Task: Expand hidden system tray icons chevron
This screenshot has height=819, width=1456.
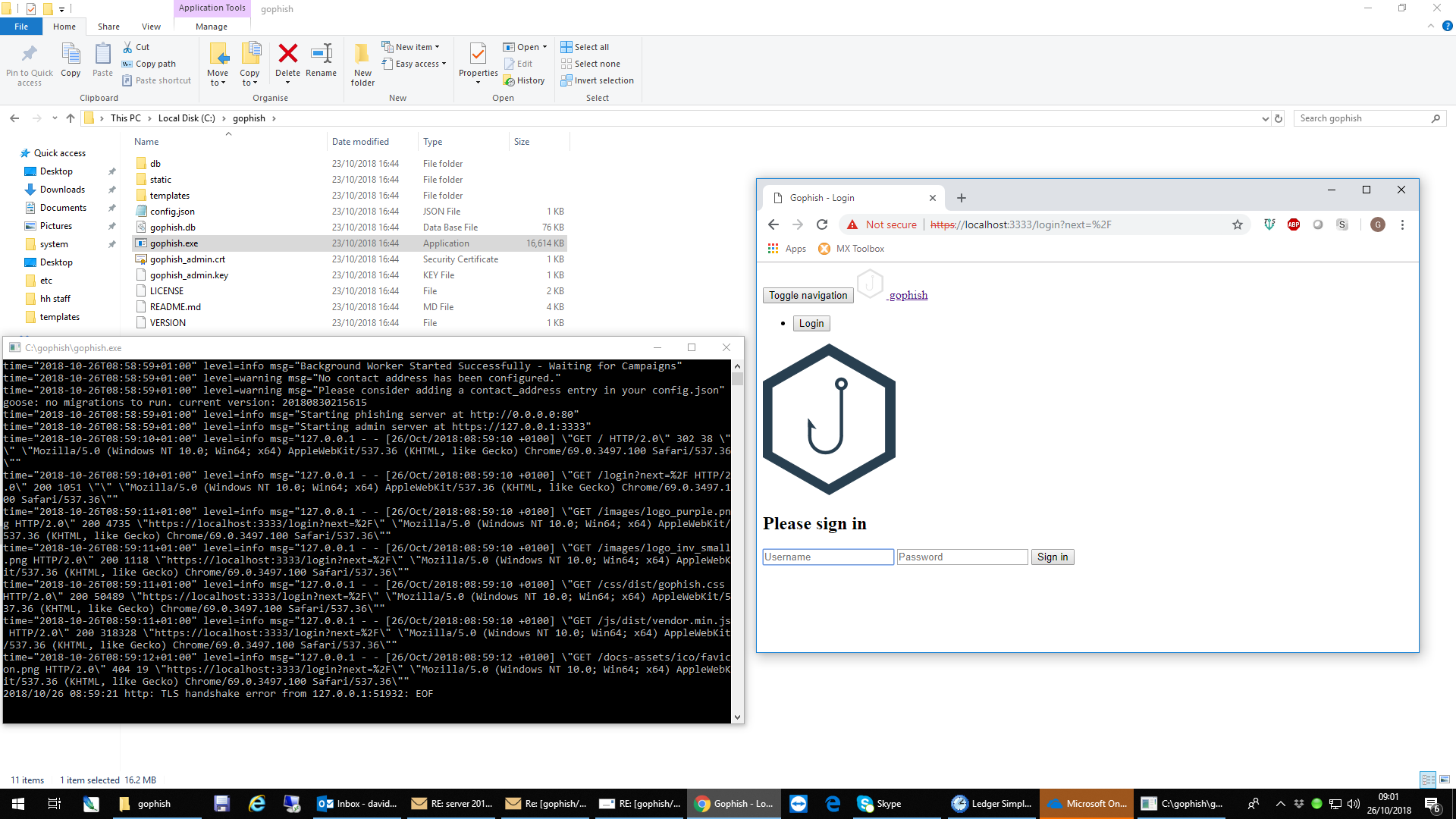Action: pos(1280,803)
